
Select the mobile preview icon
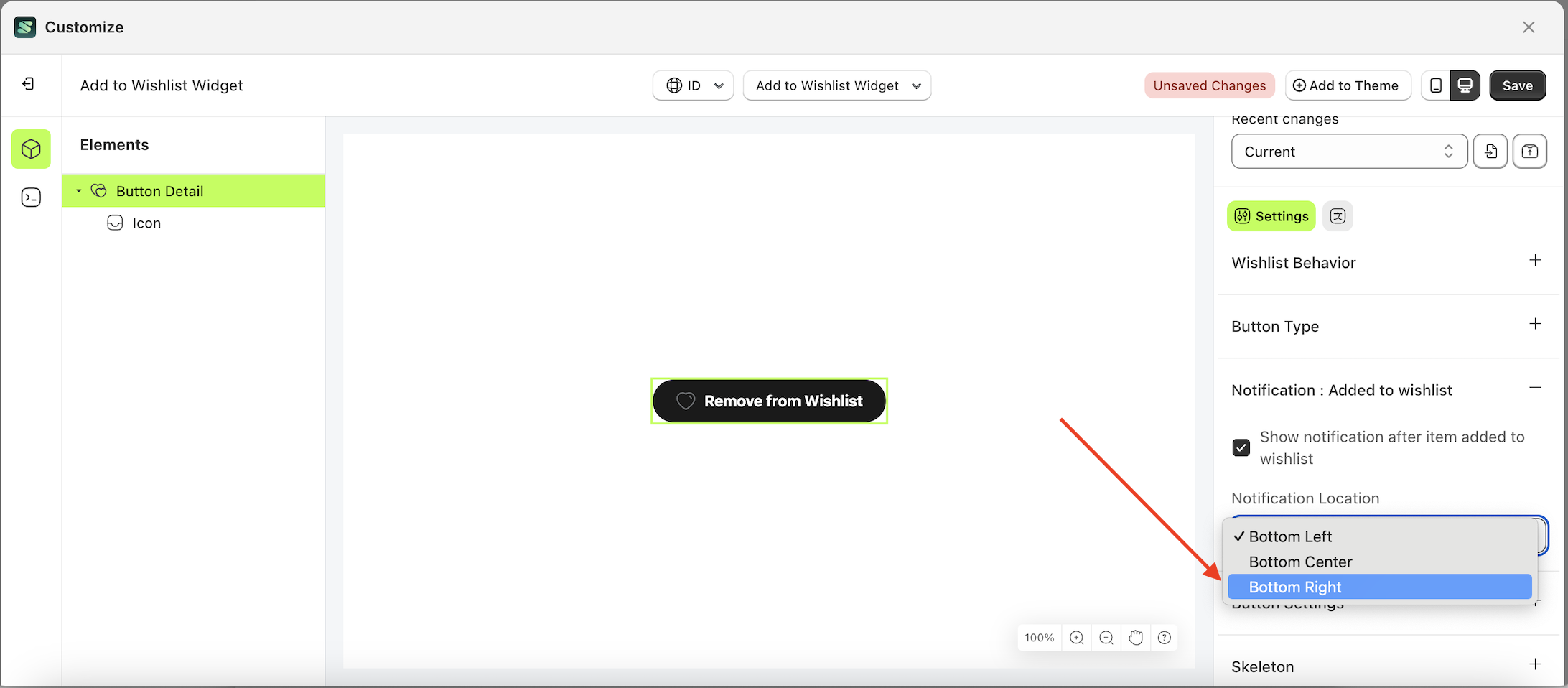[x=1435, y=85]
